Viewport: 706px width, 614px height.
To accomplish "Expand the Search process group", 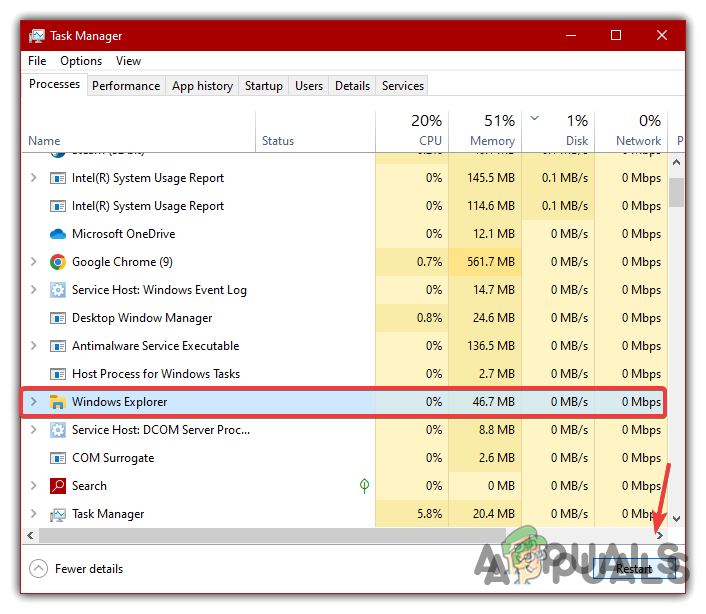I will [34, 486].
